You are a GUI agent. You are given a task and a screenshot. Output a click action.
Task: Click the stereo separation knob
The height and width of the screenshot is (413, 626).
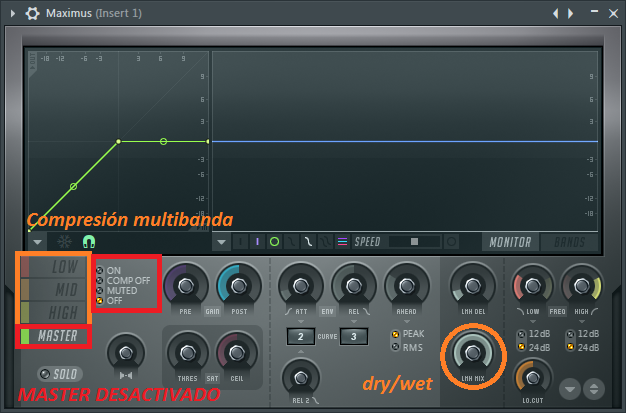pyautogui.click(x=126, y=353)
